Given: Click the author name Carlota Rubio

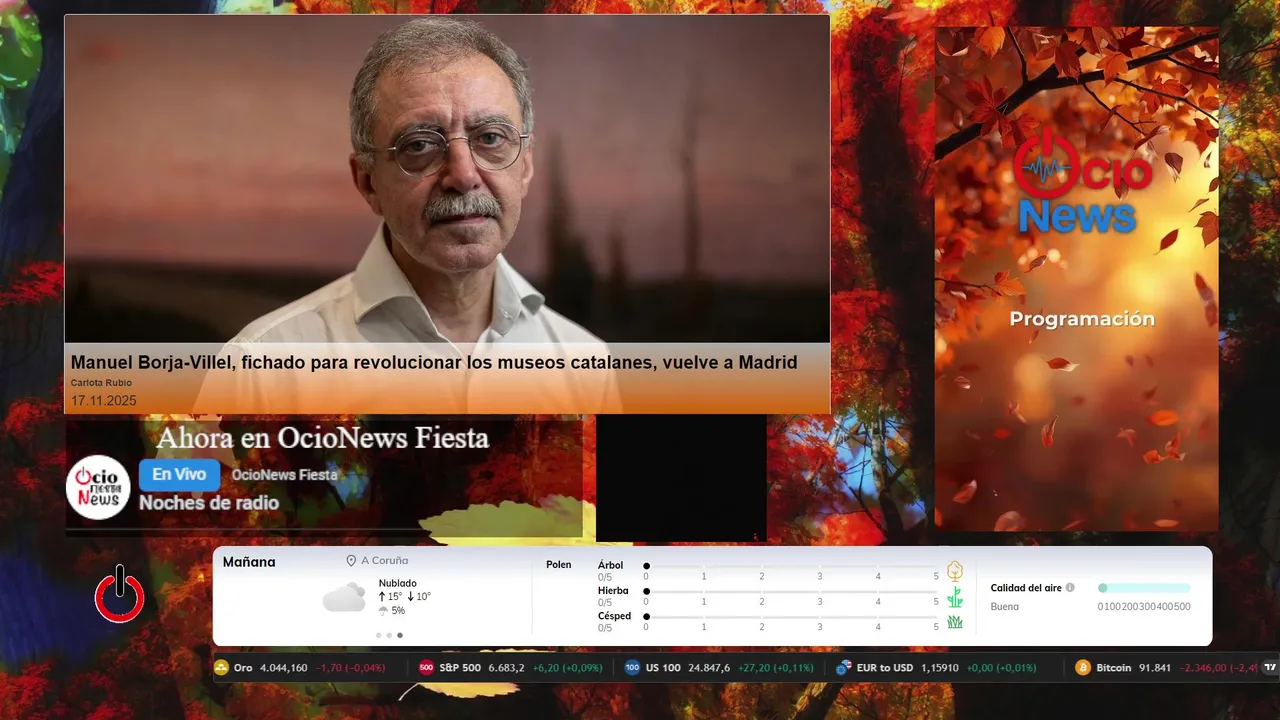Looking at the screenshot, I should (101, 383).
